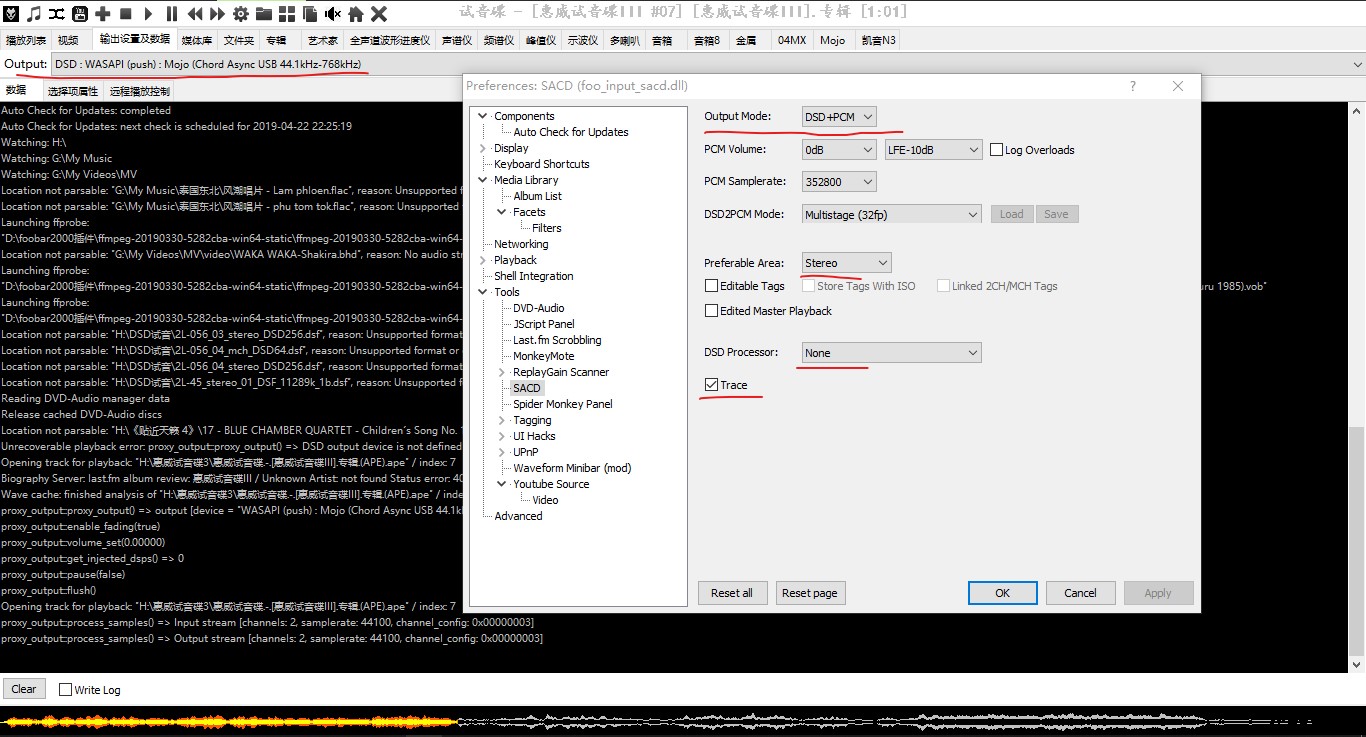Click the home icon in toolbar
Screen dimensions: 1366x737
pos(355,13)
